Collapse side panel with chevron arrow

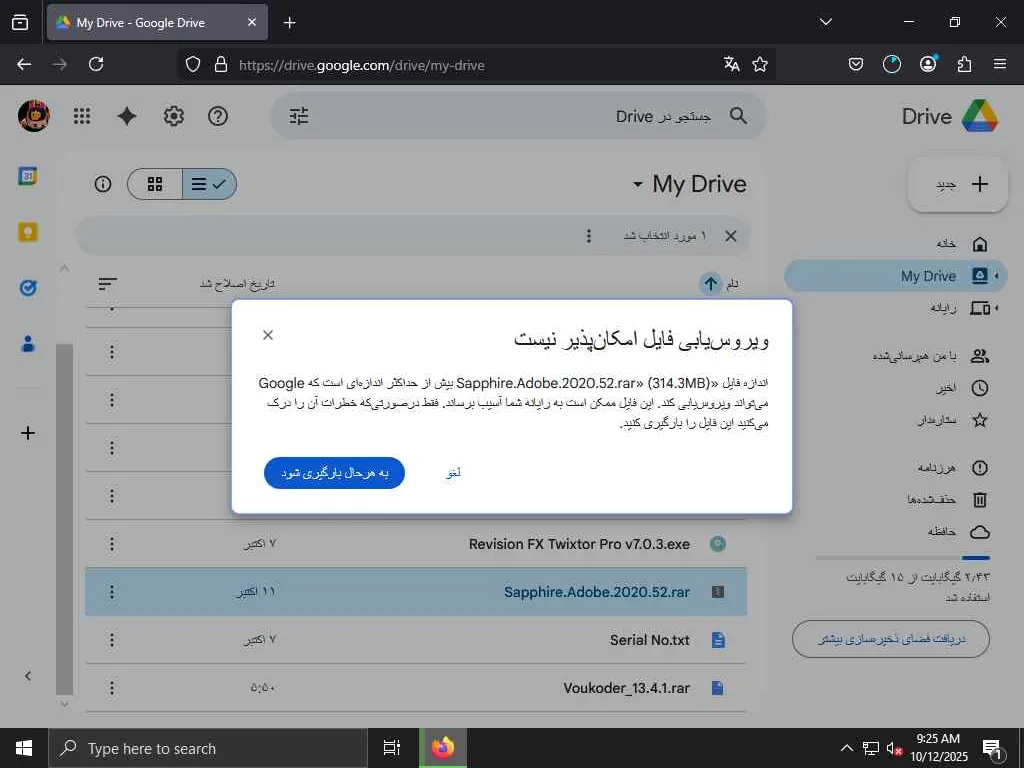point(28,676)
